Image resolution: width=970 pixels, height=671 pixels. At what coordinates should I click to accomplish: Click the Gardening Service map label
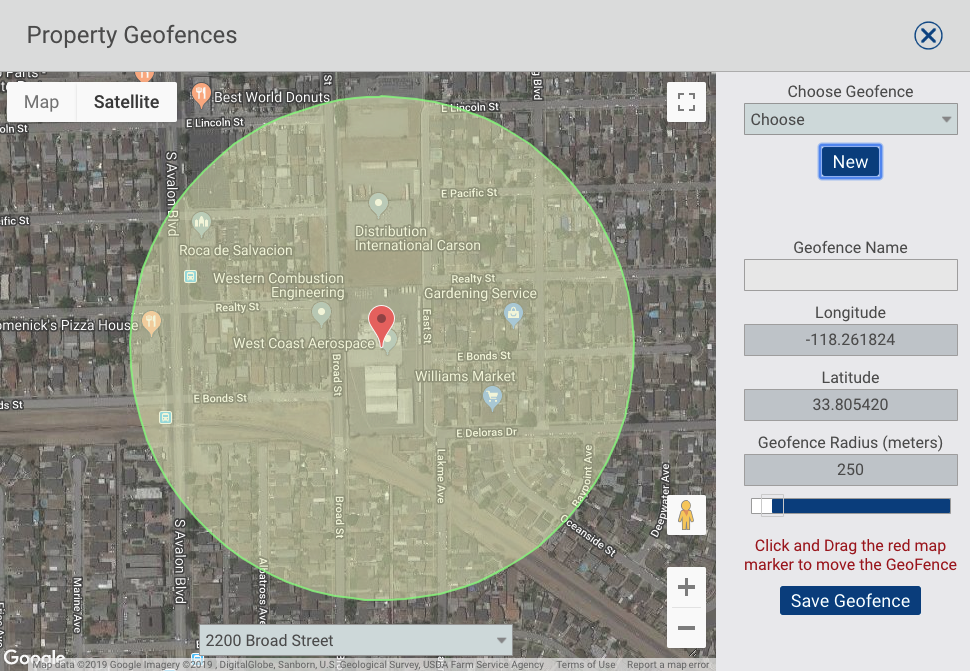(x=480, y=293)
